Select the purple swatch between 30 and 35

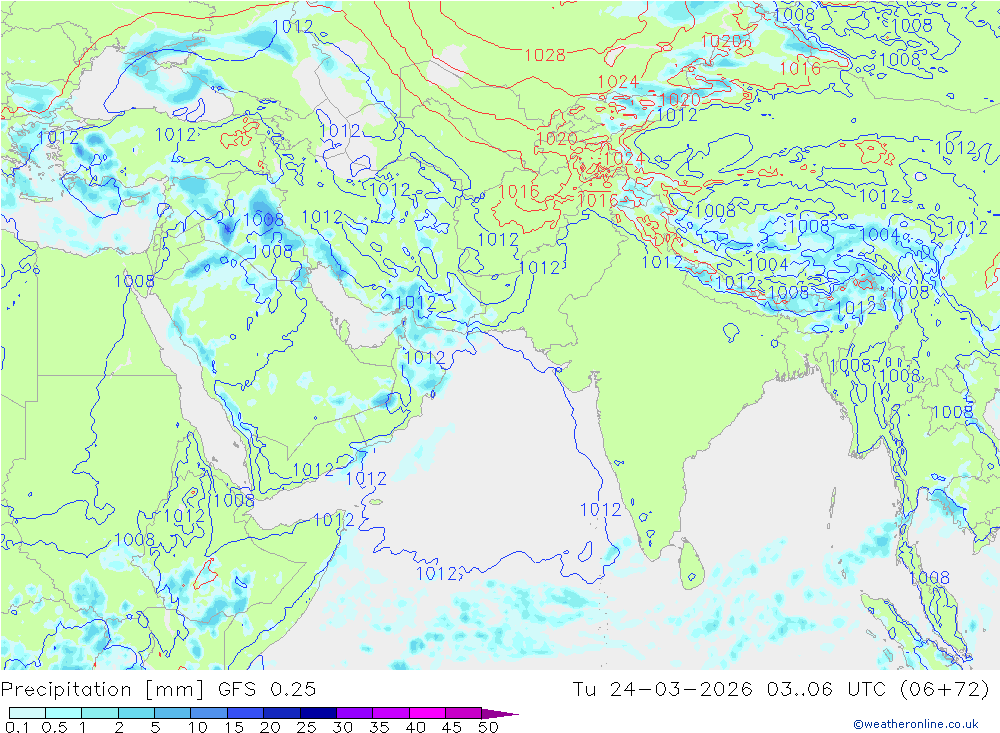pyautogui.click(x=355, y=713)
